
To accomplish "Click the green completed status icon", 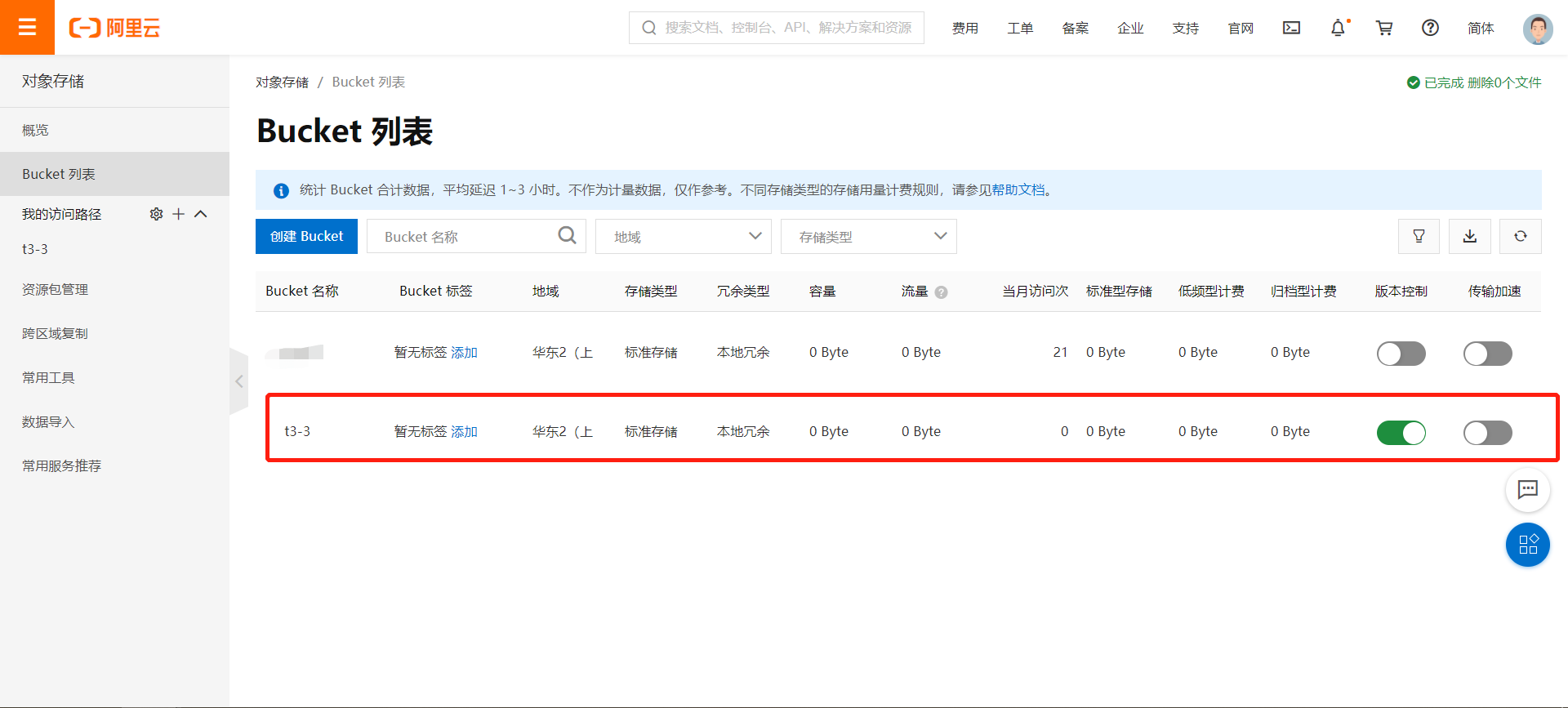I will click(1413, 82).
